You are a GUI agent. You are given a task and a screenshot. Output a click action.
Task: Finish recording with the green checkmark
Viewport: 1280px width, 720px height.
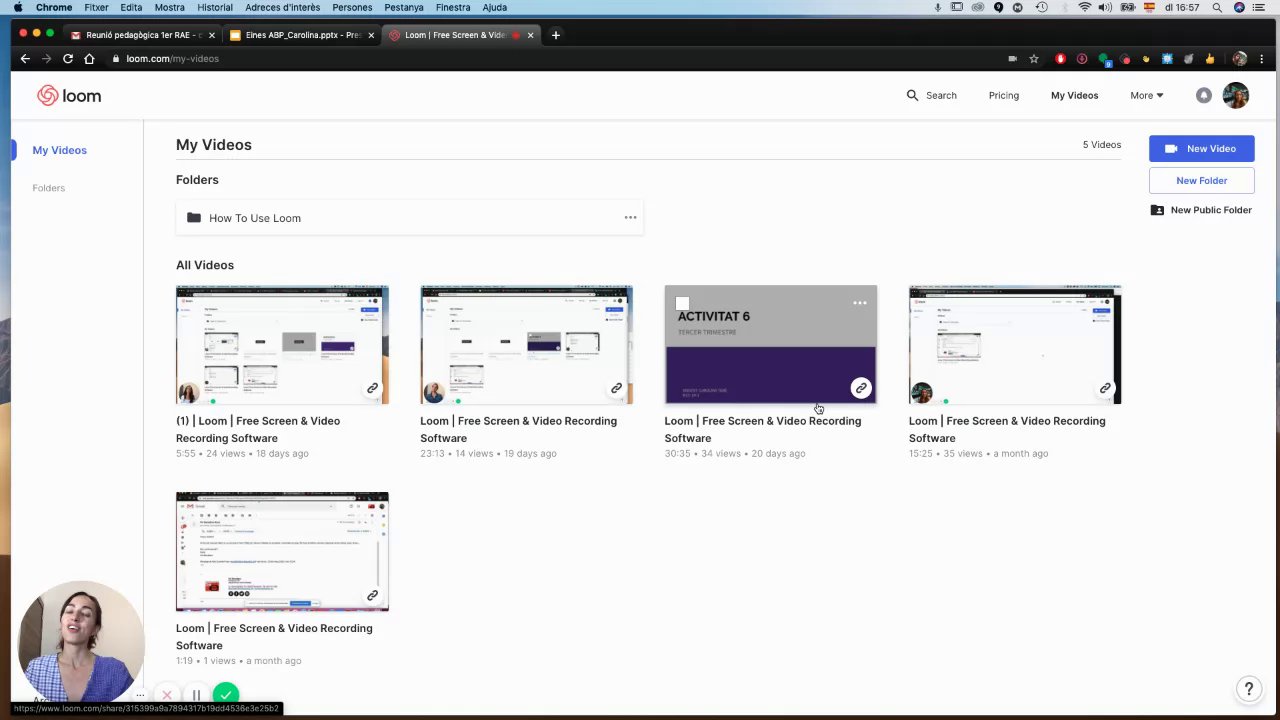coord(226,694)
